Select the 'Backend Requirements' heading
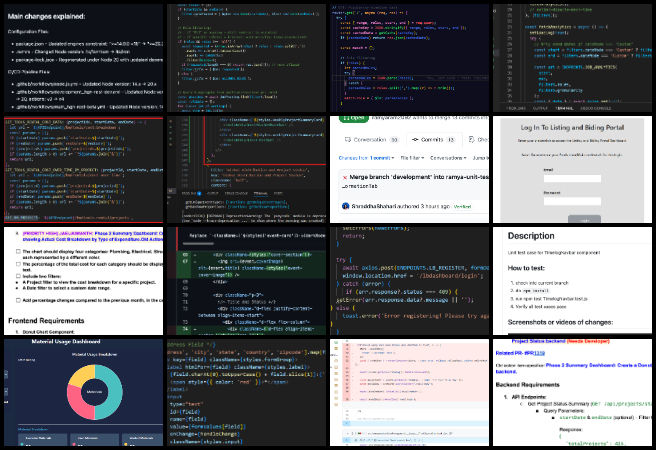 coord(527,385)
